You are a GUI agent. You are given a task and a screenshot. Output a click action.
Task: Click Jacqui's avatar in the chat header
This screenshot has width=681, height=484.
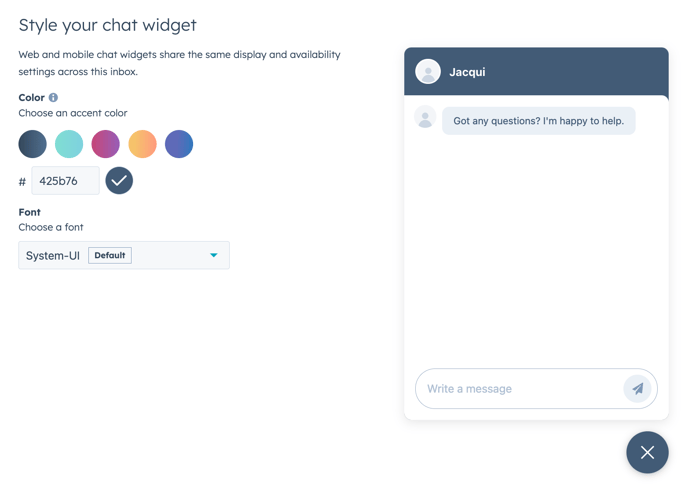428,71
